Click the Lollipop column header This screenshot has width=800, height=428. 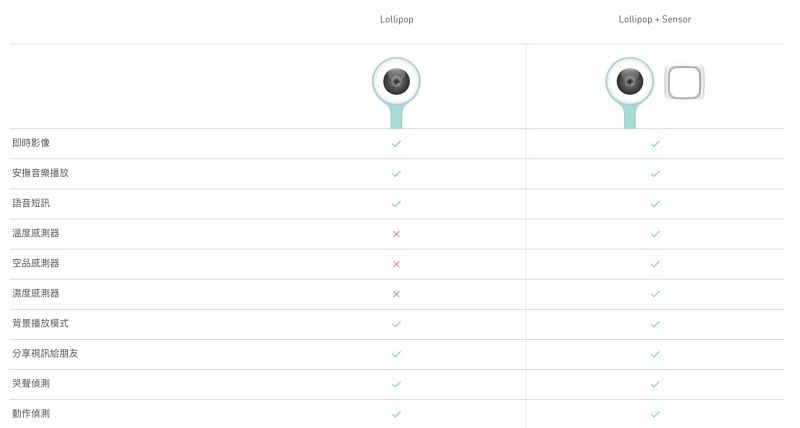click(396, 20)
